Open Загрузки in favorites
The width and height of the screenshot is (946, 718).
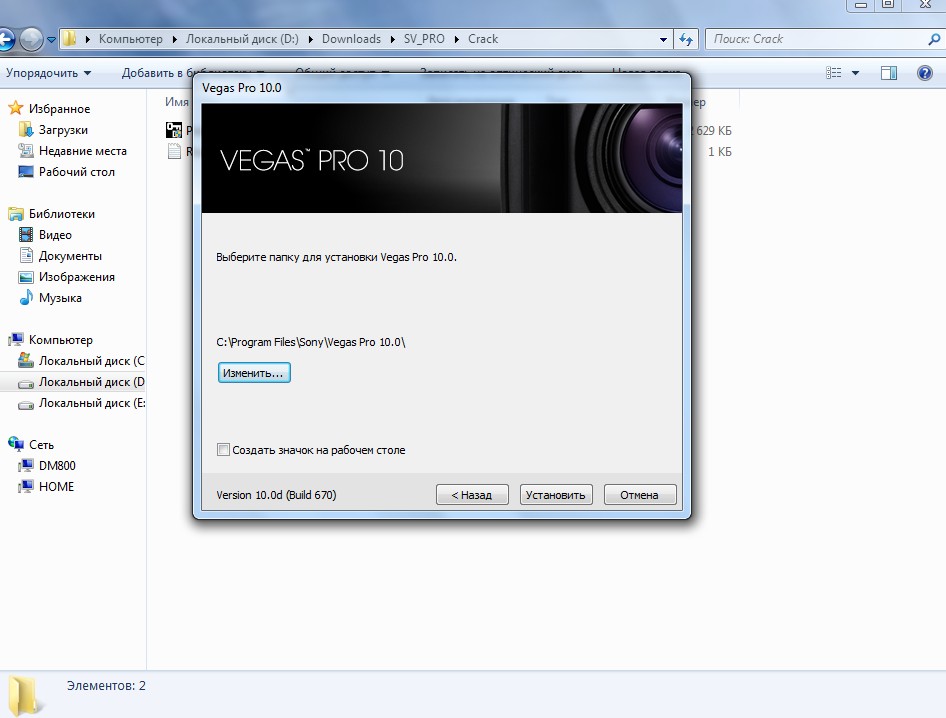coord(63,130)
